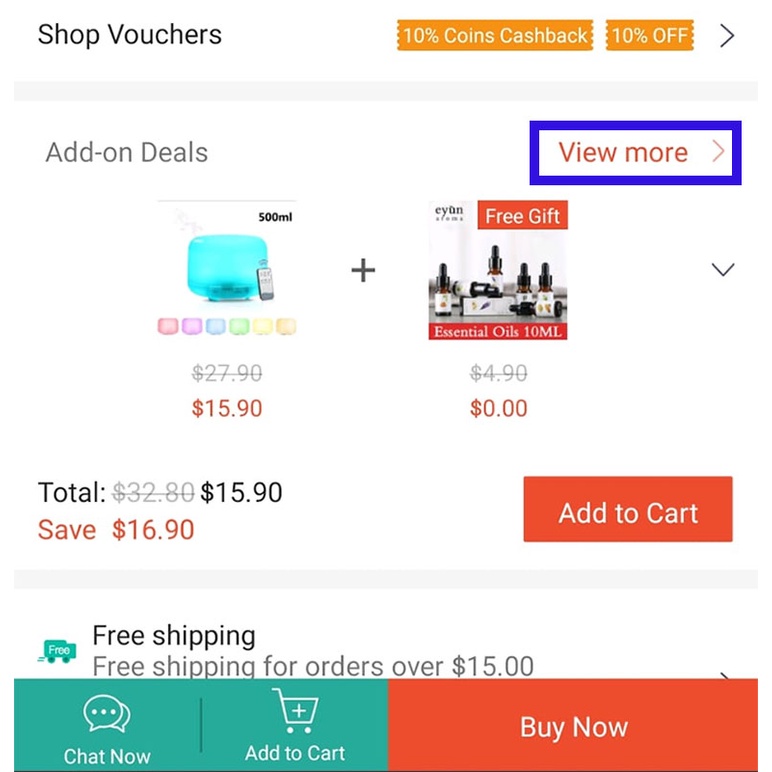This screenshot has width=772, height=772.
Task: Click the Add-on Deals section title
Action: click(127, 152)
